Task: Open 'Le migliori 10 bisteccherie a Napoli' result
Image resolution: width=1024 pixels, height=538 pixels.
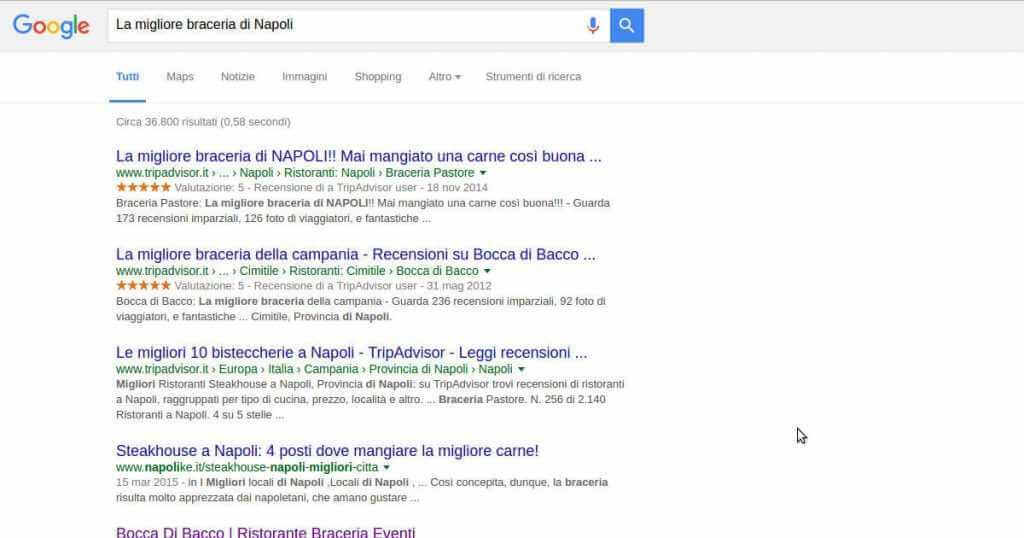Action: [351, 353]
